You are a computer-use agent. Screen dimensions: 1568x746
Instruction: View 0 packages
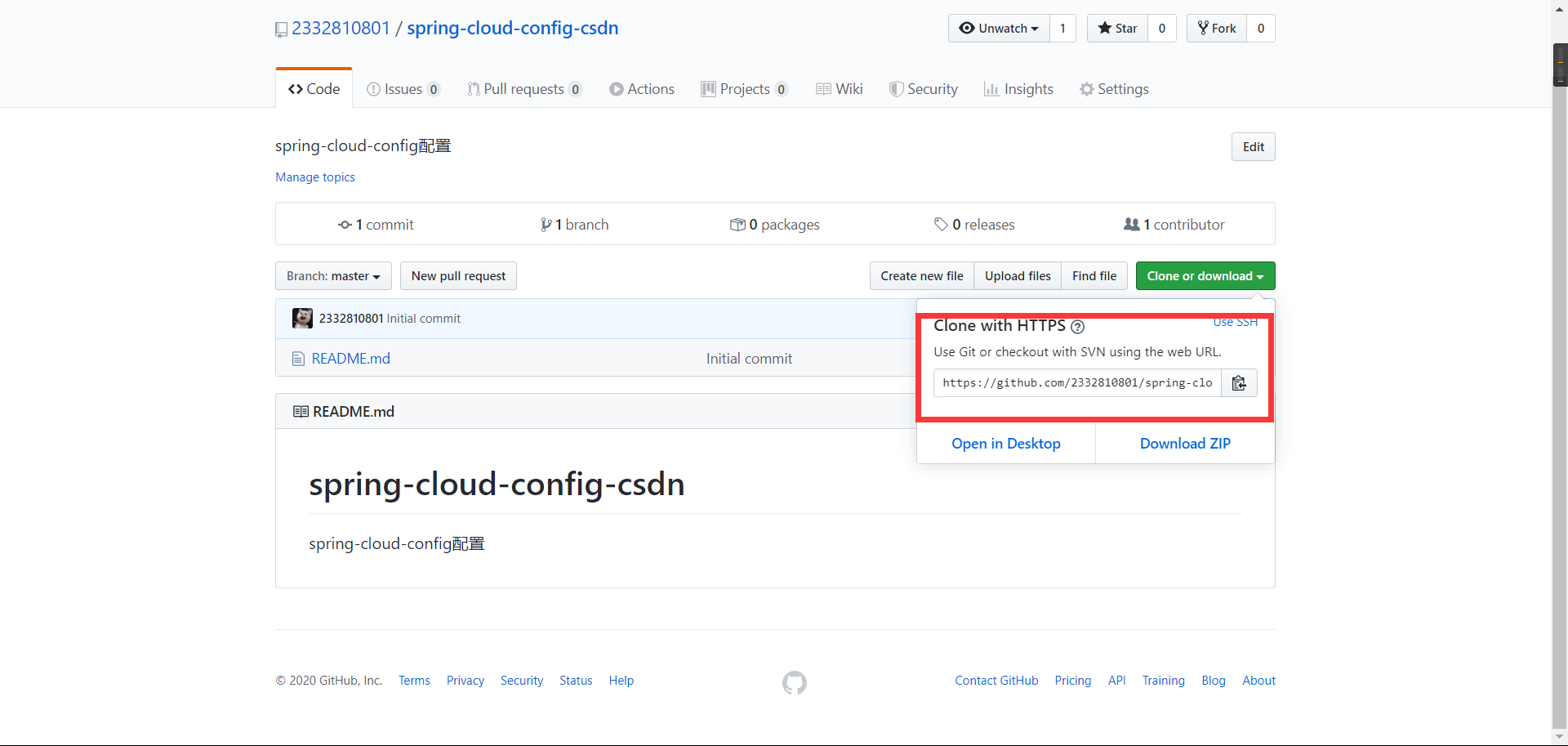click(x=775, y=225)
